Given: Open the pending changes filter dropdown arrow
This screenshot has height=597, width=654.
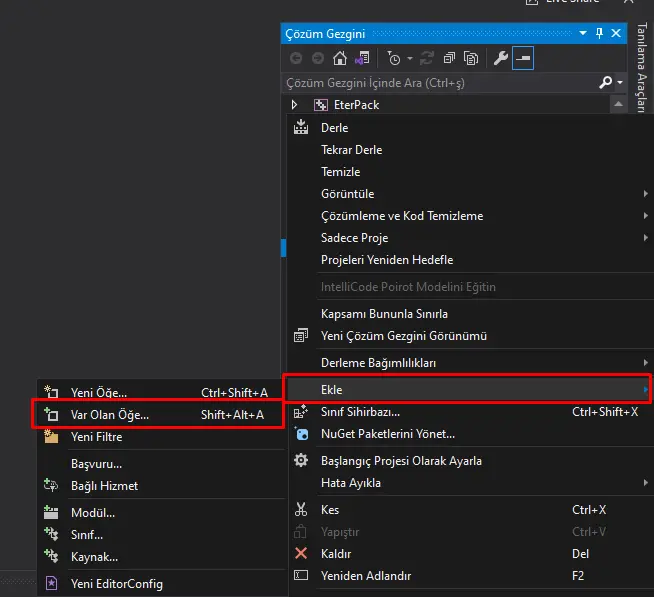Looking at the screenshot, I should coord(410,59).
